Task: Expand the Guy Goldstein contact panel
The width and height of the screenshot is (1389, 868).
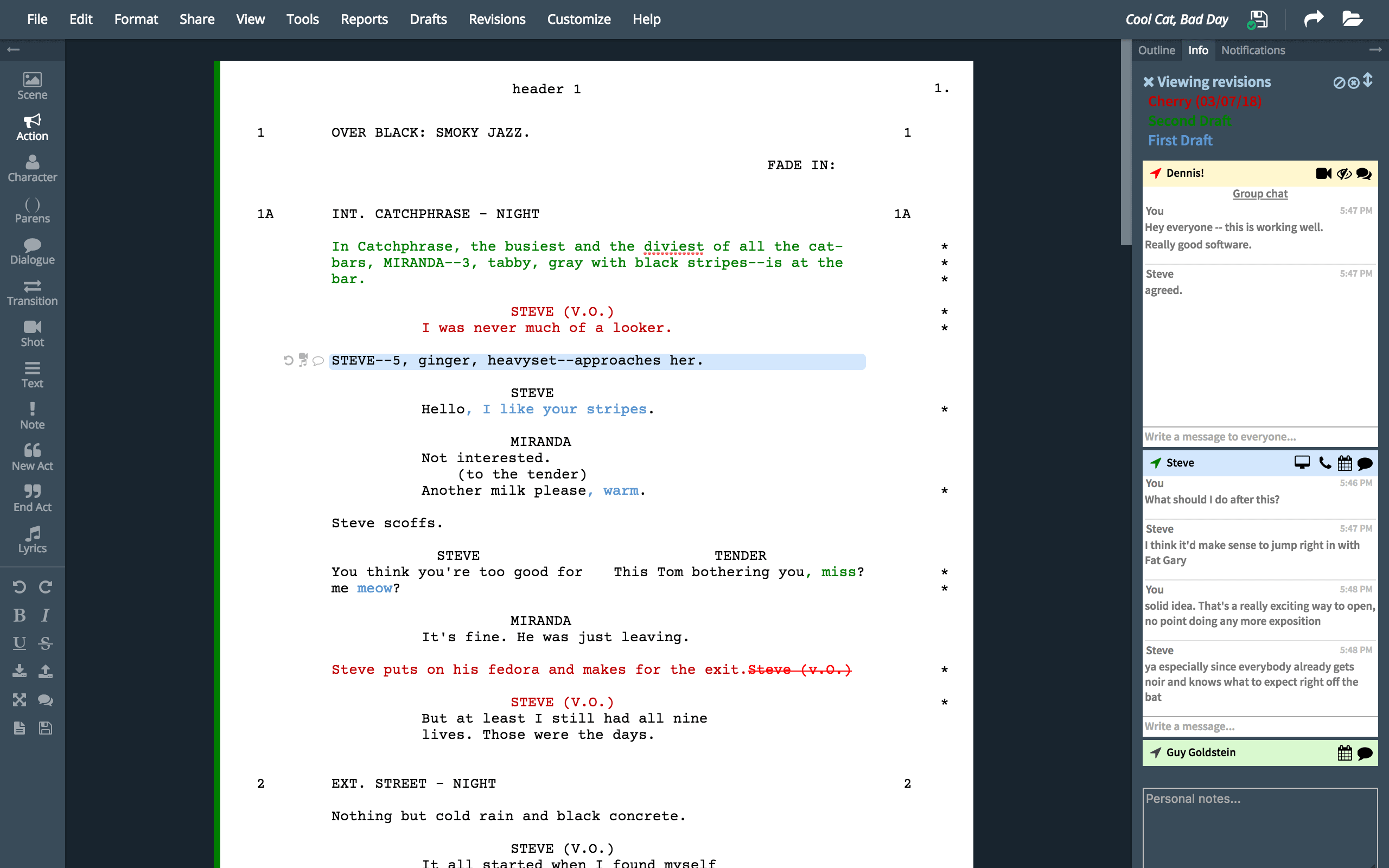Action: (1199, 753)
